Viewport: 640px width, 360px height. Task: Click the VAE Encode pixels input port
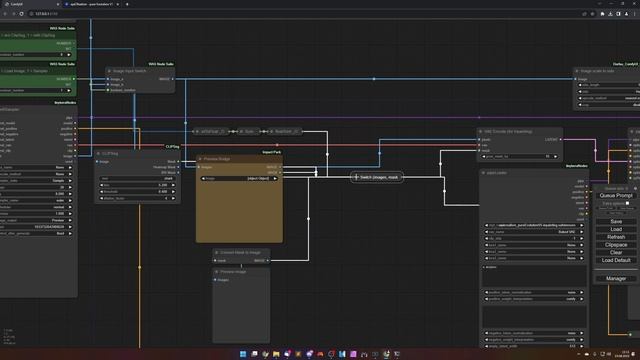coord(480,140)
